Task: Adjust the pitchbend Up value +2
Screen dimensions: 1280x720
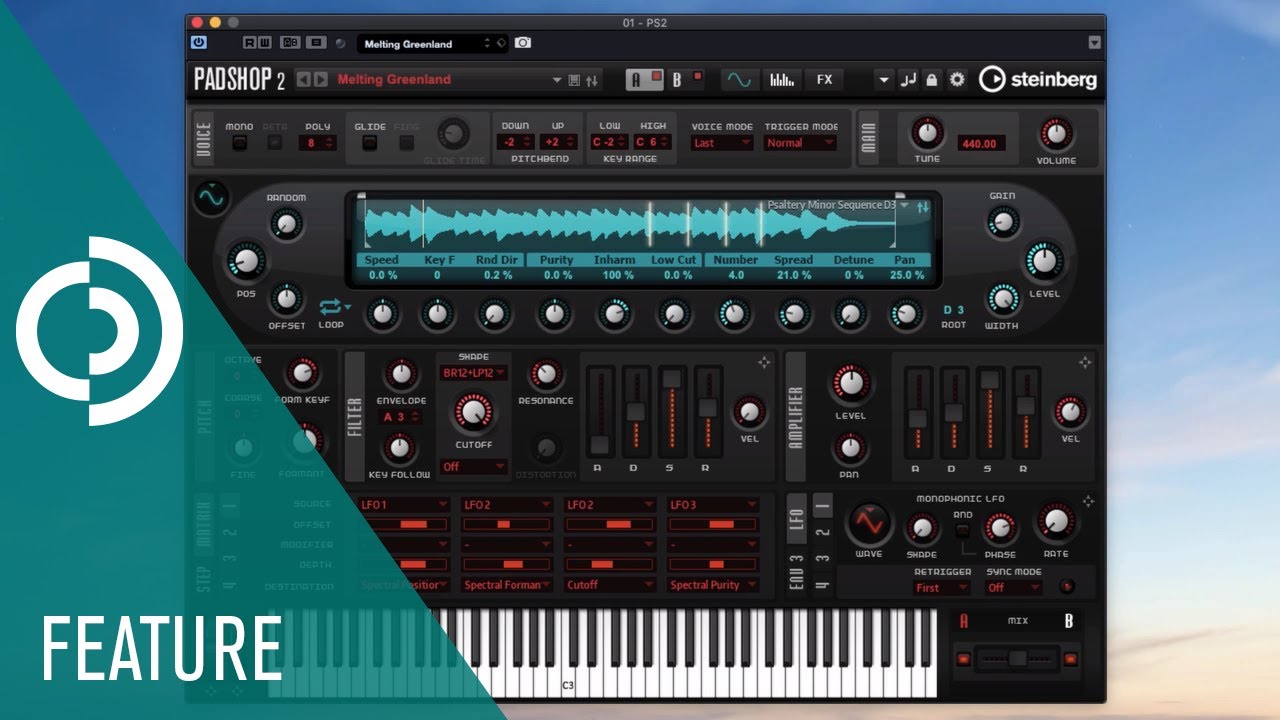Action: click(x=558, y=142)
